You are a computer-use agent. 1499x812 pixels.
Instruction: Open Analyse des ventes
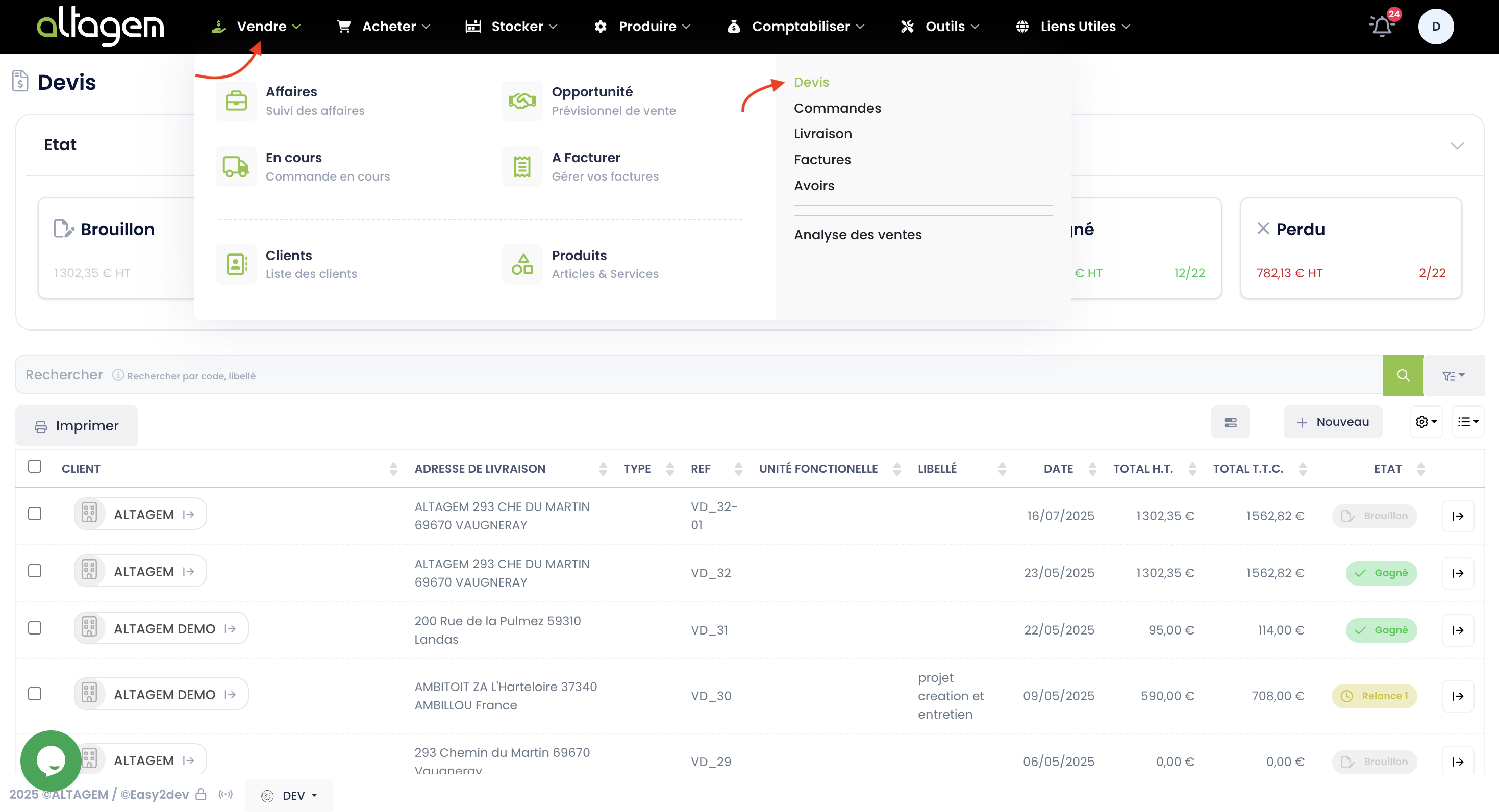858,235
